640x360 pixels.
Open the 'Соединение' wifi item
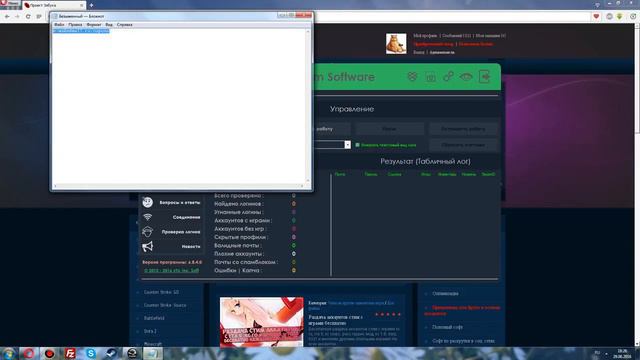[x=171, y=217]
